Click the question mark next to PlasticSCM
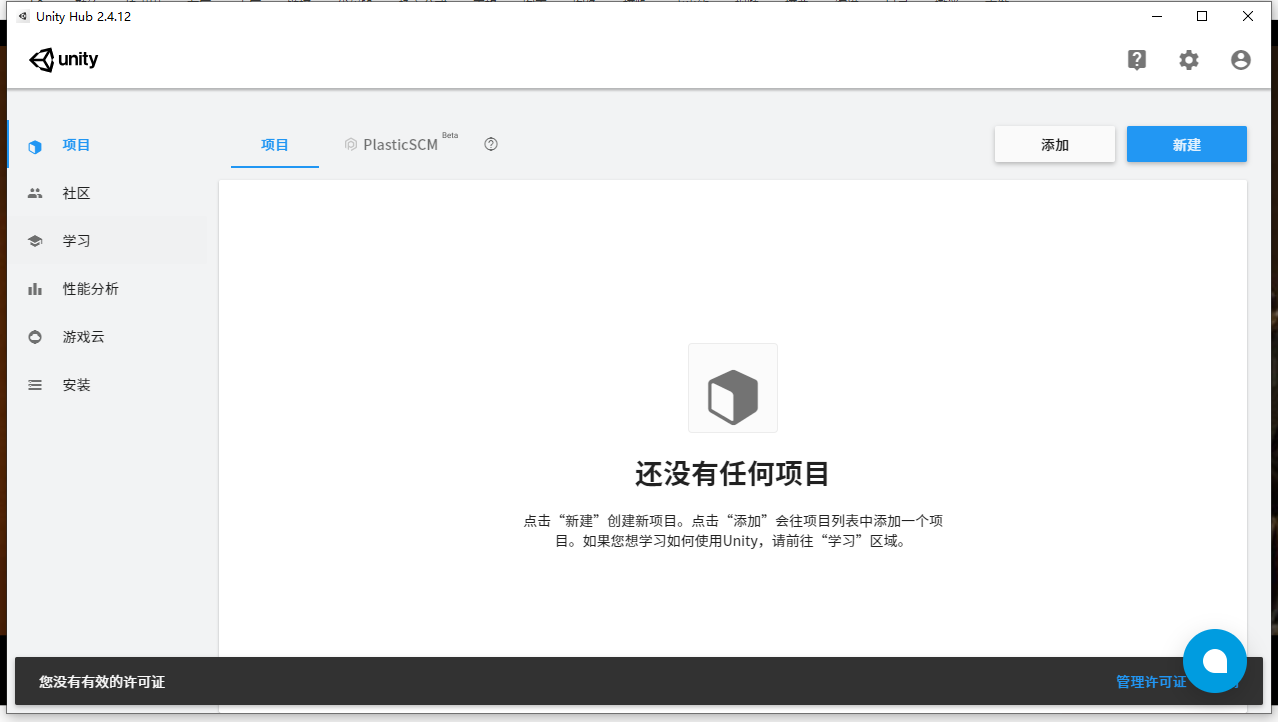The image size is (1278, 722). 491,144
